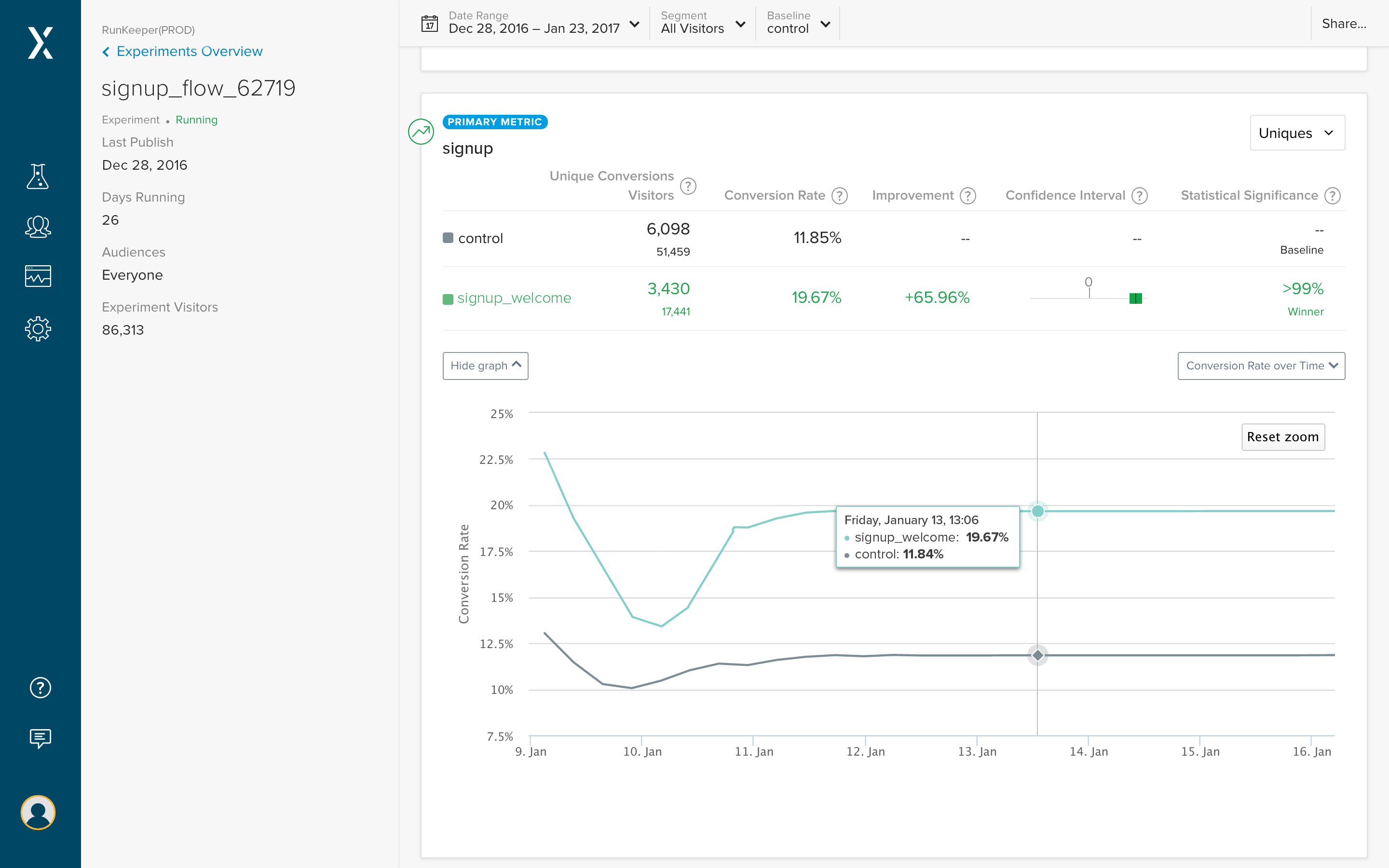The width and height of the screenshot is (1389, 868).
Task: Click the green signup_welcome color swatch
Action: pyautogui.click(x=448, y=298)
